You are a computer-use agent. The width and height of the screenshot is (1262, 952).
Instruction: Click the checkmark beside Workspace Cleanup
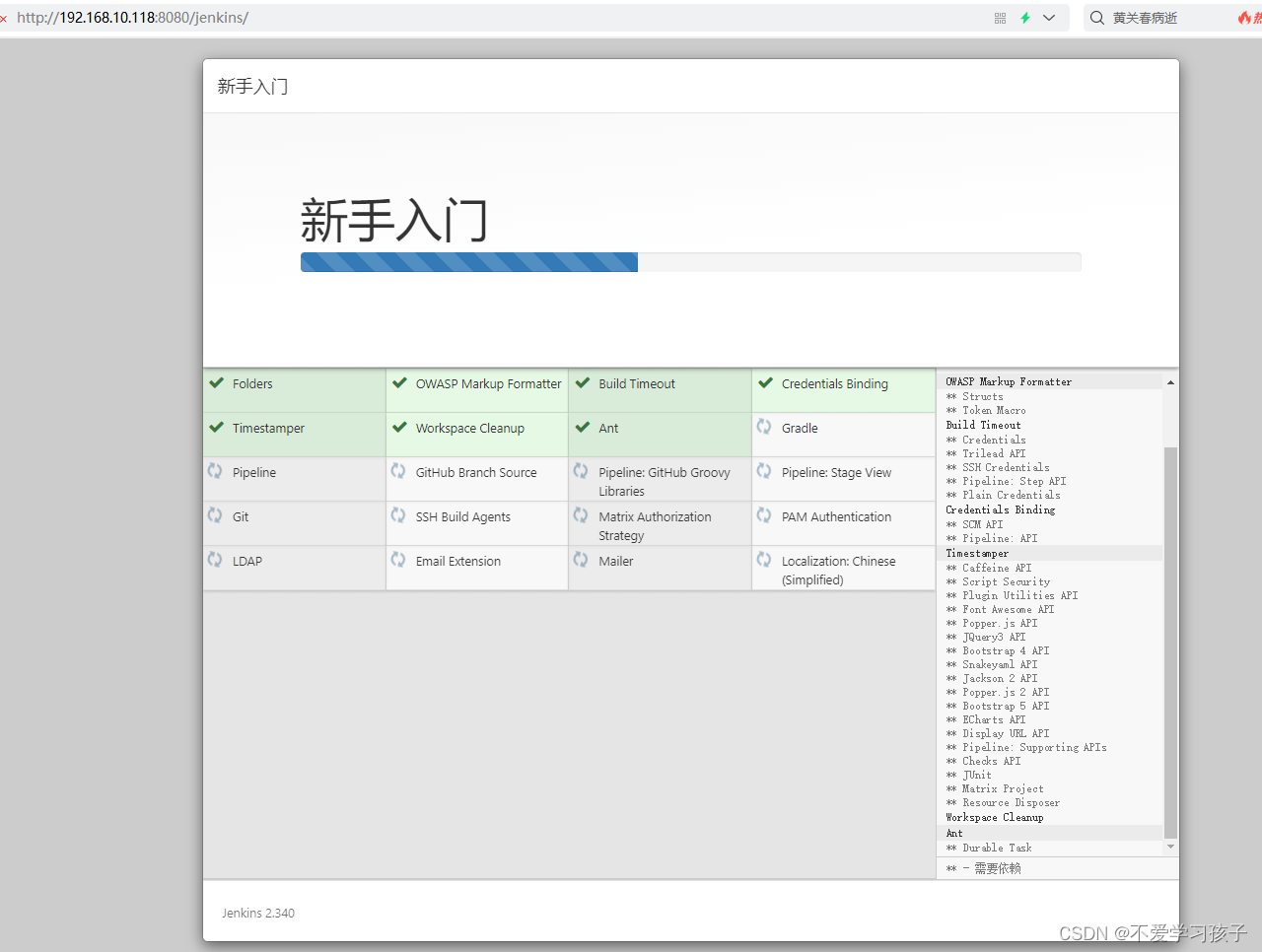(x=399, y=428)
